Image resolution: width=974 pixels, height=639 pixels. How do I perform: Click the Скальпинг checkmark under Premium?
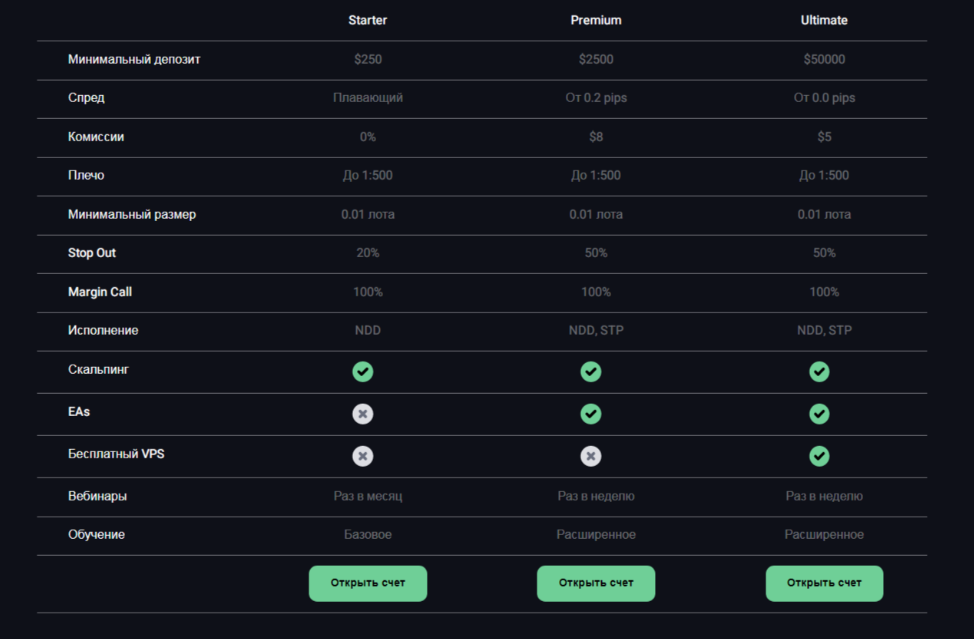[x=591, y=371]
